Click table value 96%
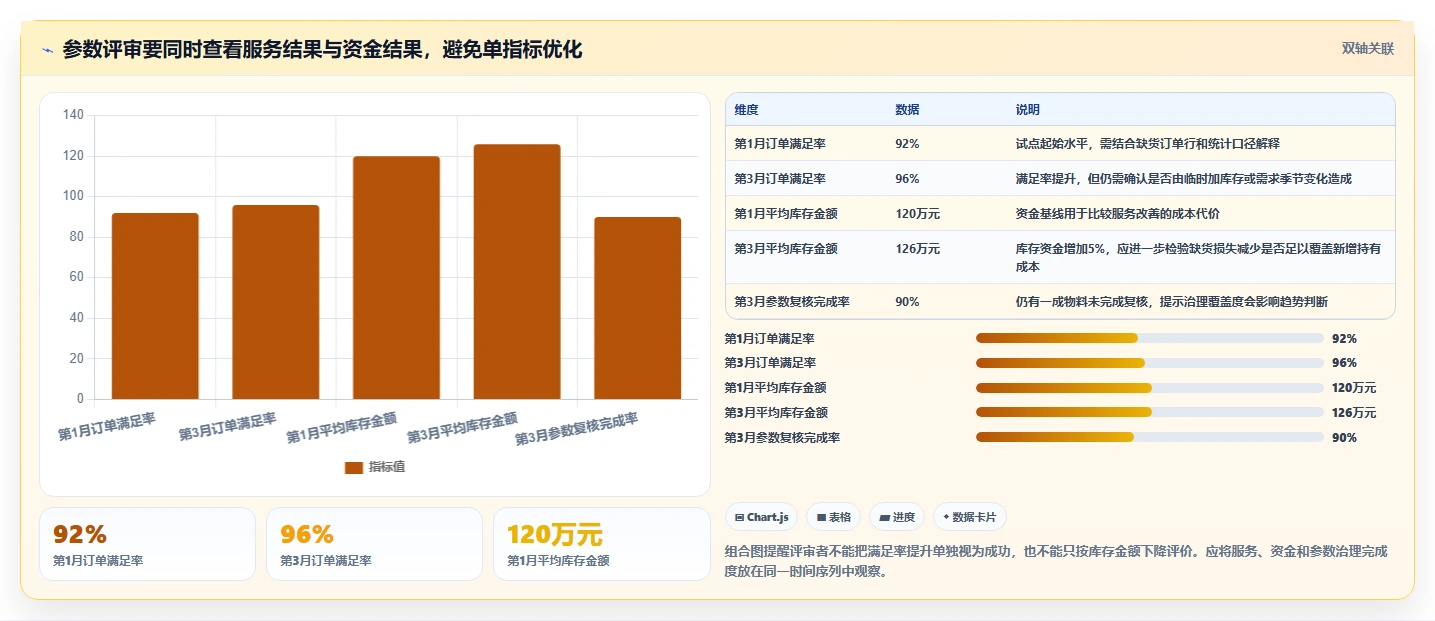 (907, 179)
